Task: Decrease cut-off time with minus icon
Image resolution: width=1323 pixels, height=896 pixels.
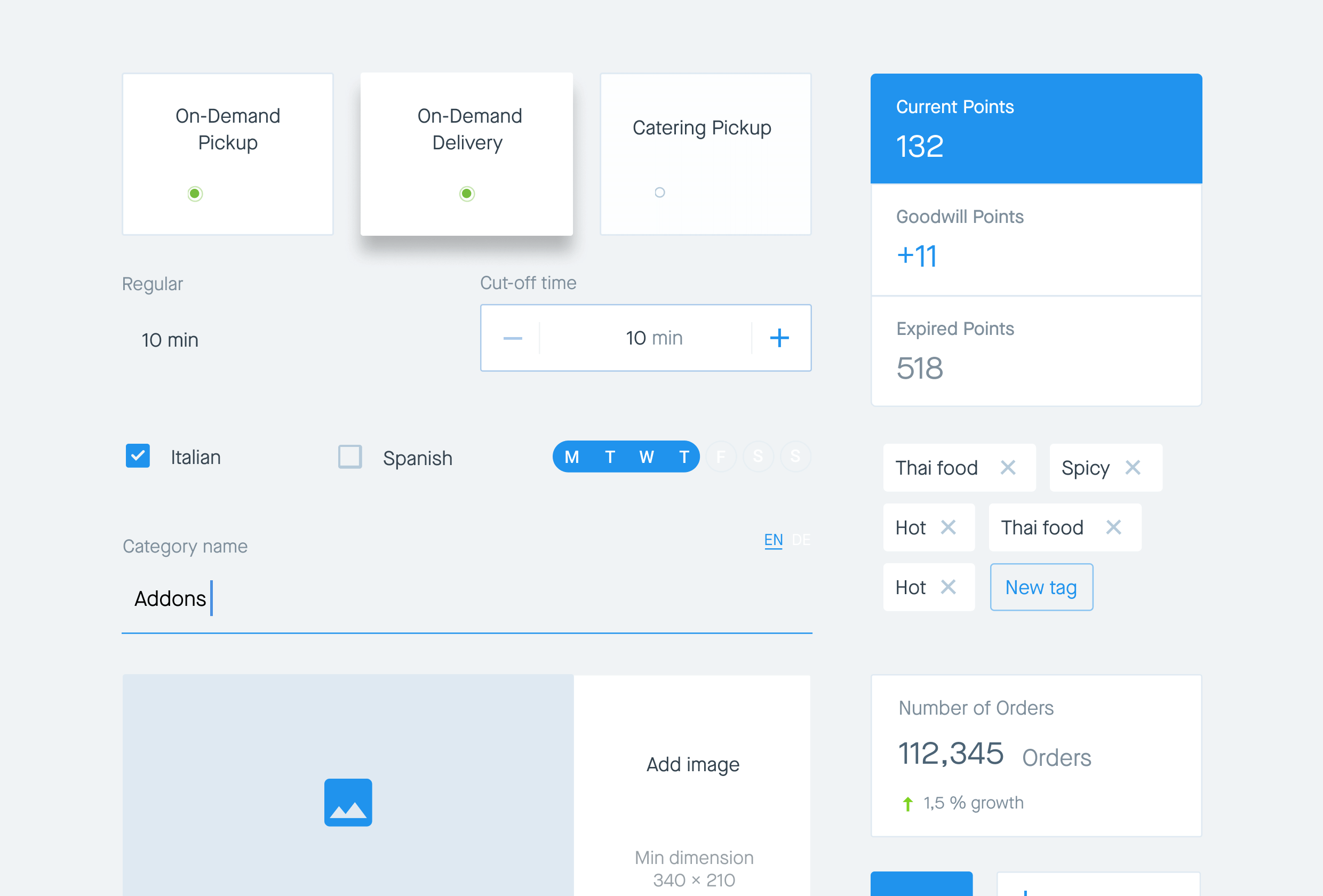Action: pos(512,338)
